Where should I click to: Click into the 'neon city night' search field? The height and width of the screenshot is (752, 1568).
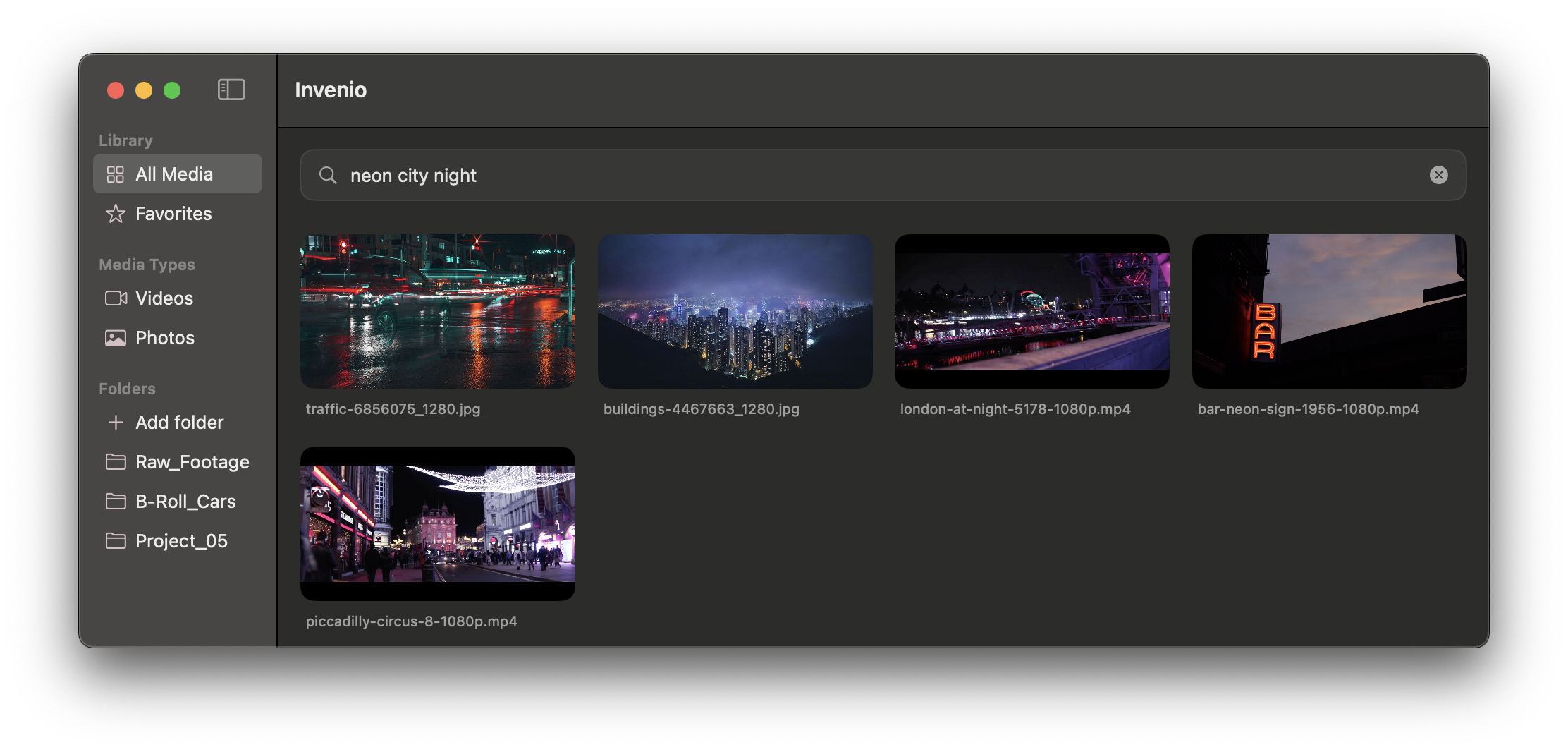click(883, 175)
